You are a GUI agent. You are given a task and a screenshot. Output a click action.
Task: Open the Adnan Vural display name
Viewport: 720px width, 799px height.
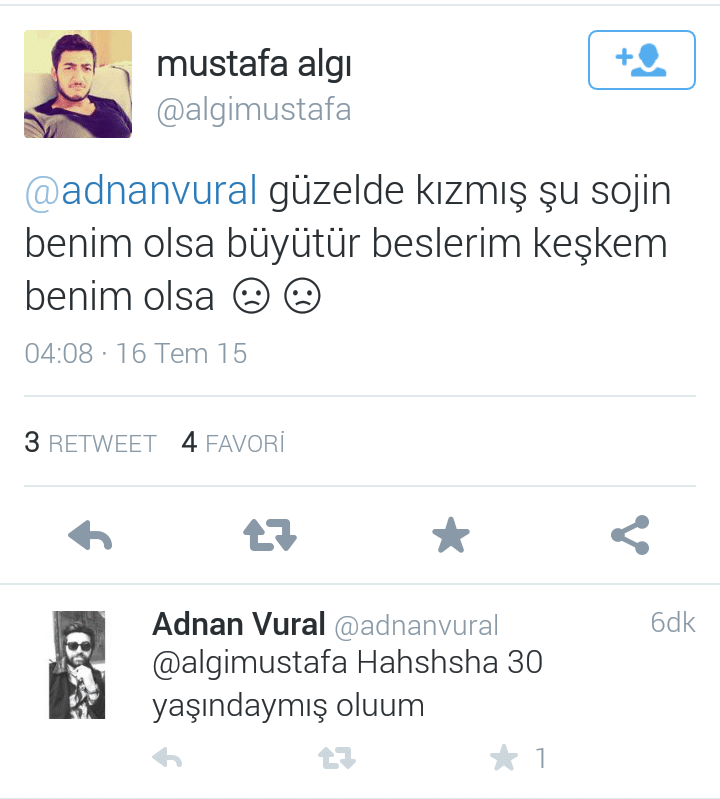238,624
